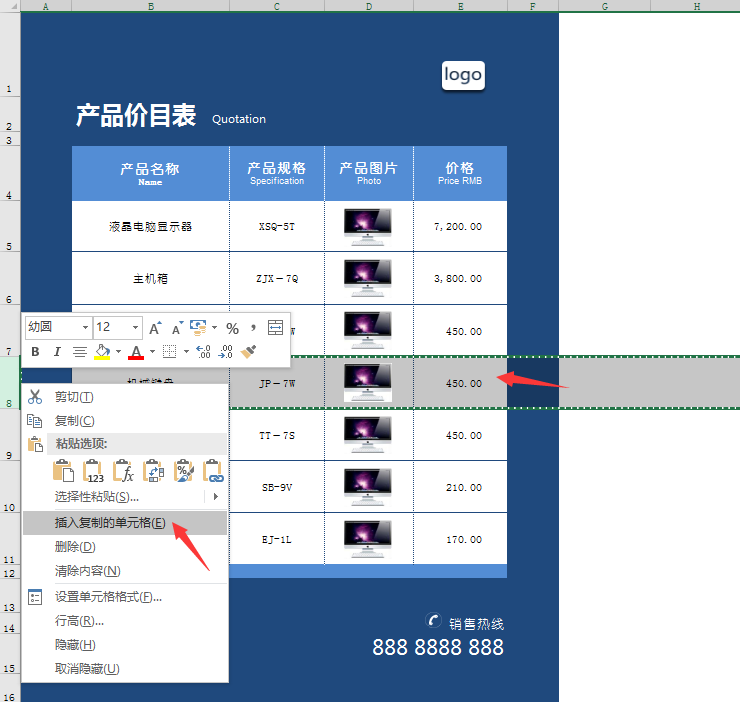
Task: Decrease font size with small A
Action: click(177, 328)
